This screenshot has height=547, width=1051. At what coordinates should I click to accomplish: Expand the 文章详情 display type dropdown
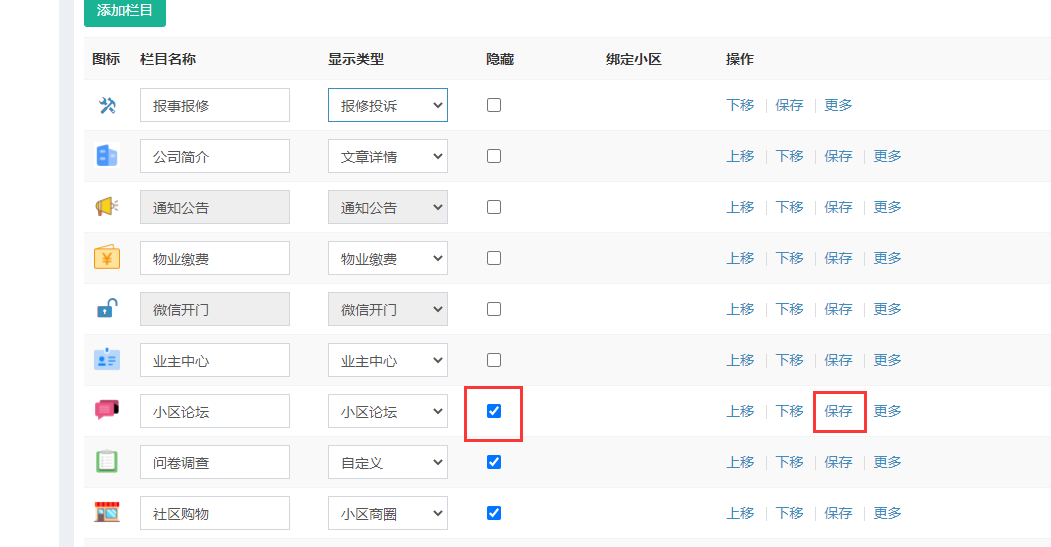click(x=388, y=156)
